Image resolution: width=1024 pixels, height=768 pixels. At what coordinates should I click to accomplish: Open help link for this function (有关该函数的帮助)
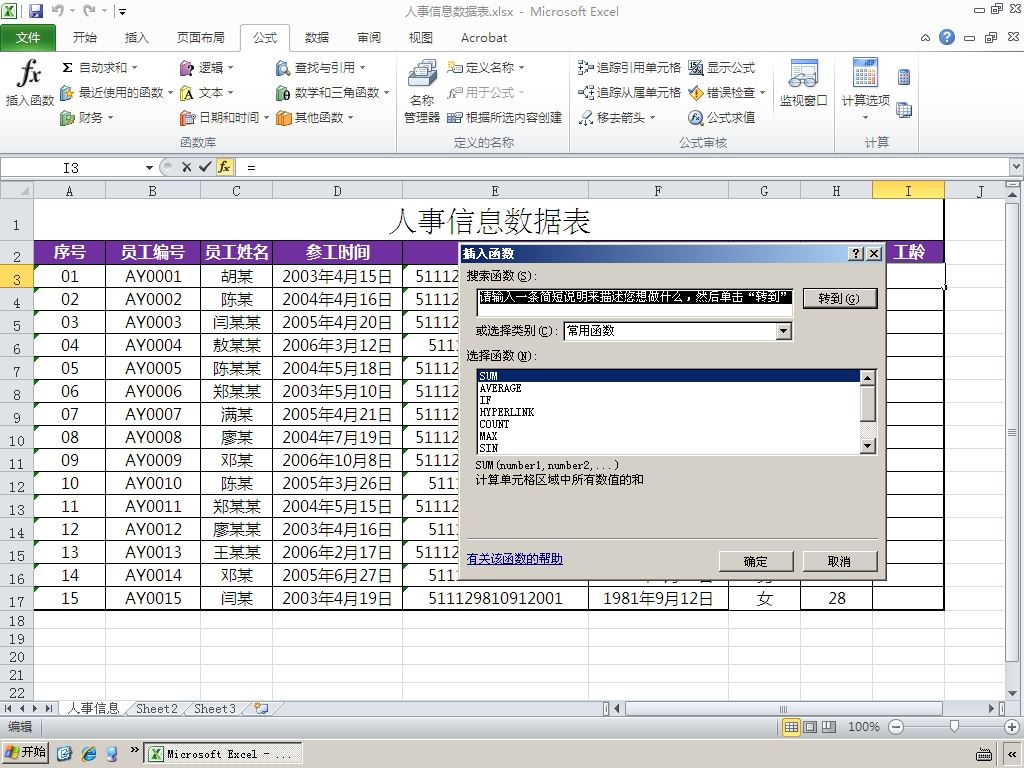click(x=515, y=558)
